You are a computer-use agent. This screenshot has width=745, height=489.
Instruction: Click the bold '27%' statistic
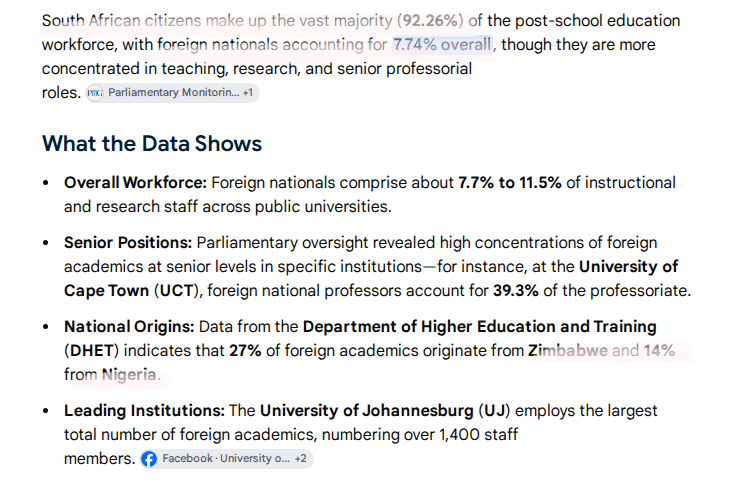click(245, 351)
